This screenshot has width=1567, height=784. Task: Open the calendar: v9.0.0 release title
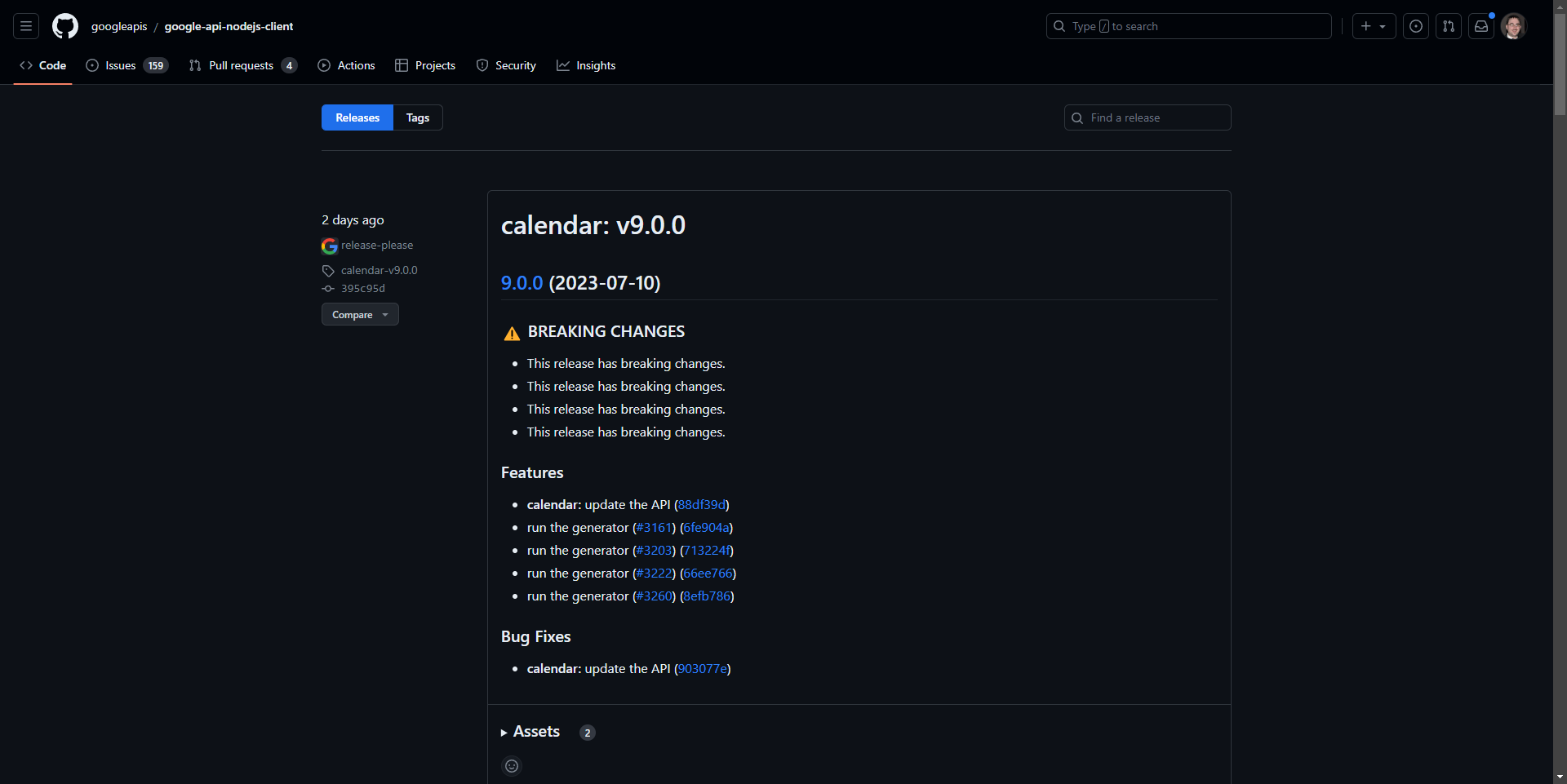[x=593, y=225]
